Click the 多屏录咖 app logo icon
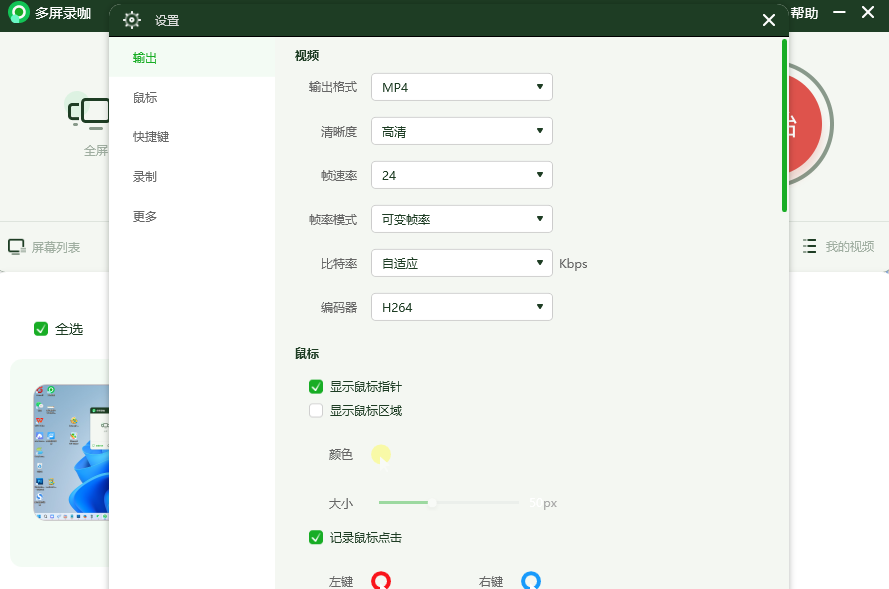The width and height of the screenshot is (889, 589). point(19,14)
